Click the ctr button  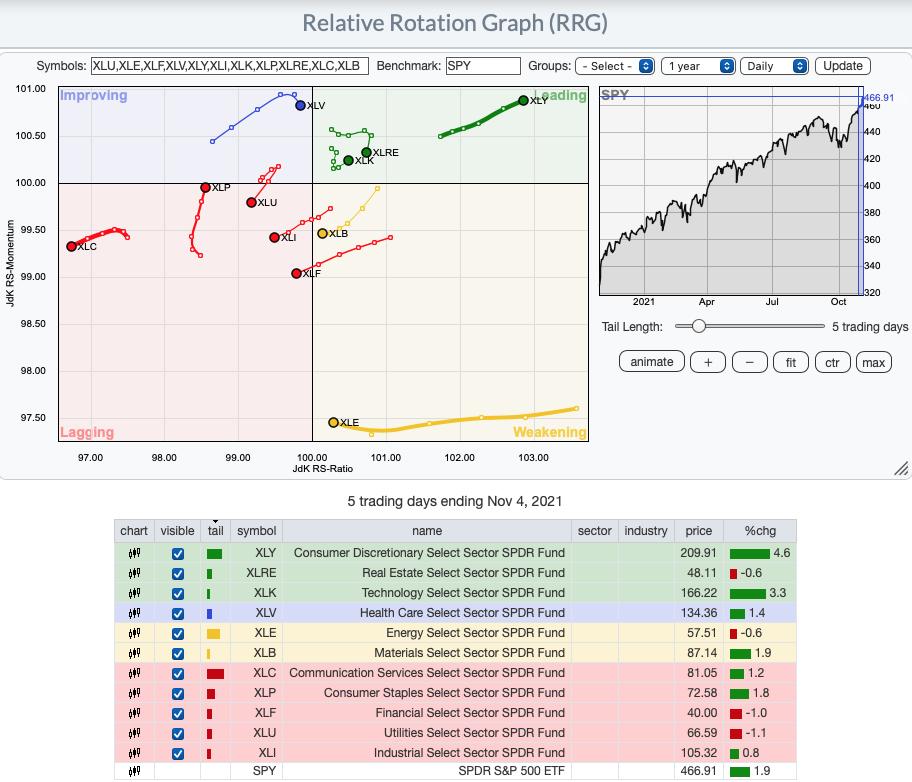(832, 362)
